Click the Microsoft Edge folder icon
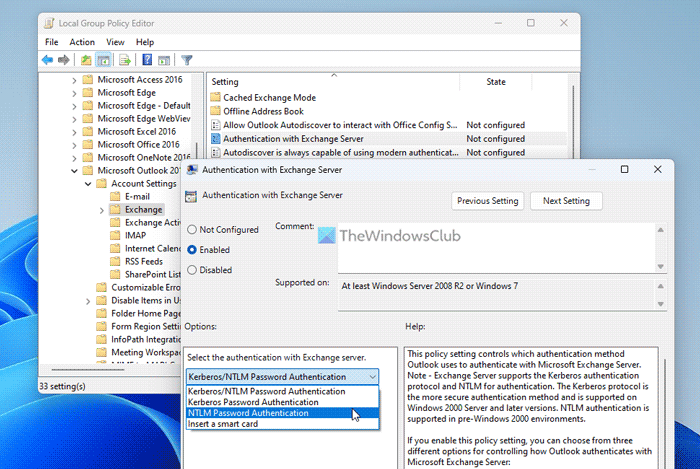 click(x=88, y=92)
